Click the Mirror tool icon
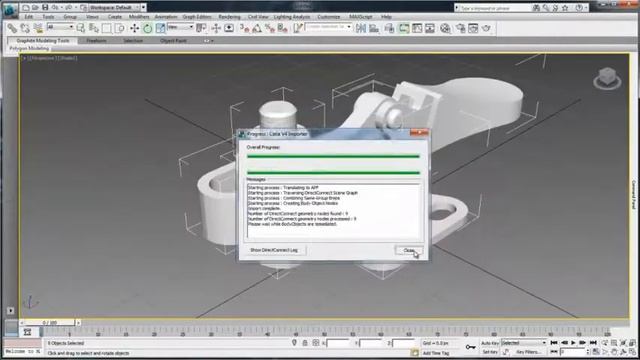 (360, 28)
